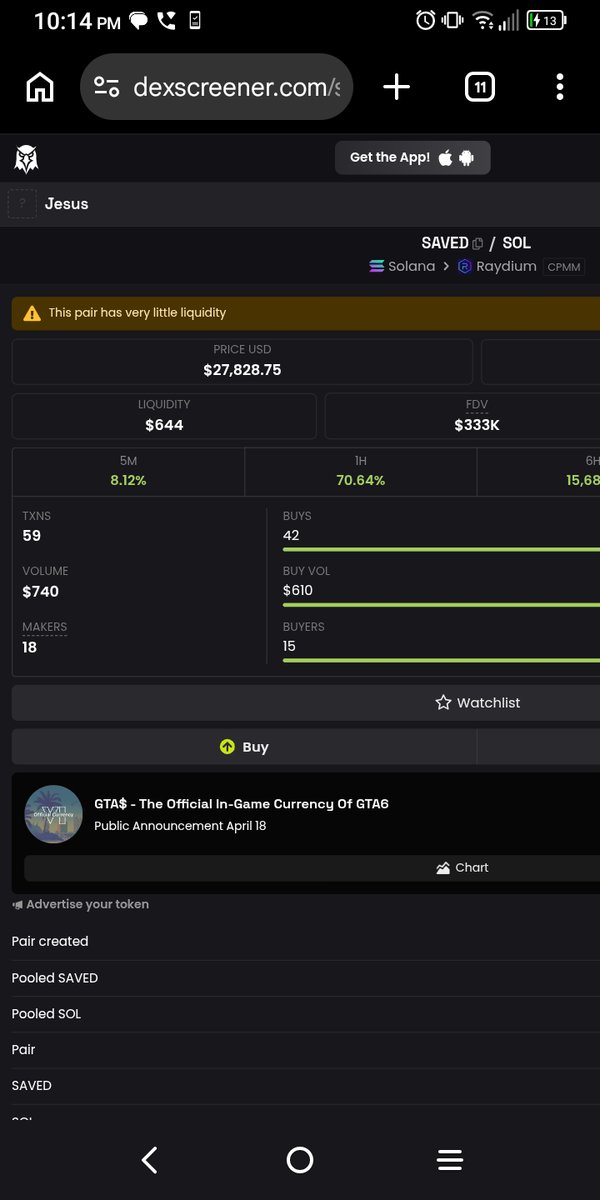This screenshot has width=600, height=1200.
Task: Open the GTA$ ad thumbnail image
Action: click(53, 814)
